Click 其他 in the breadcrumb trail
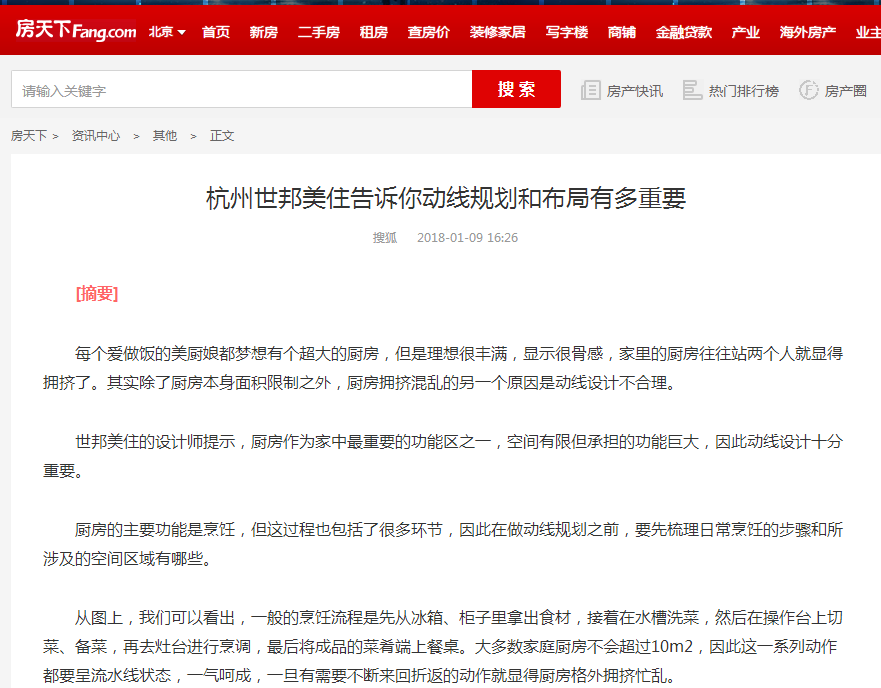The height and width of the screenshot is (688, 881). [165, 135]
